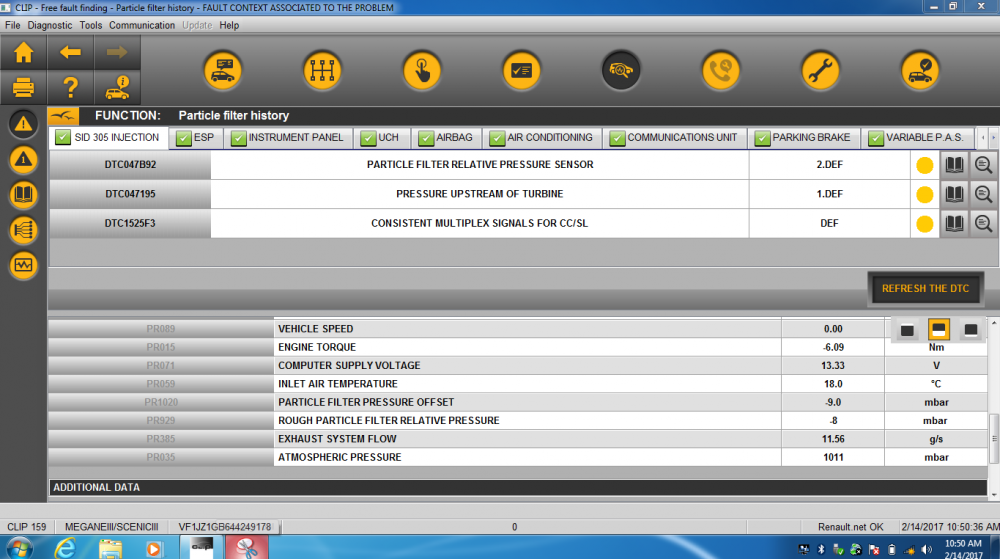
Task: Select the dark car fault-finding icon
Action: pos(621,70)
